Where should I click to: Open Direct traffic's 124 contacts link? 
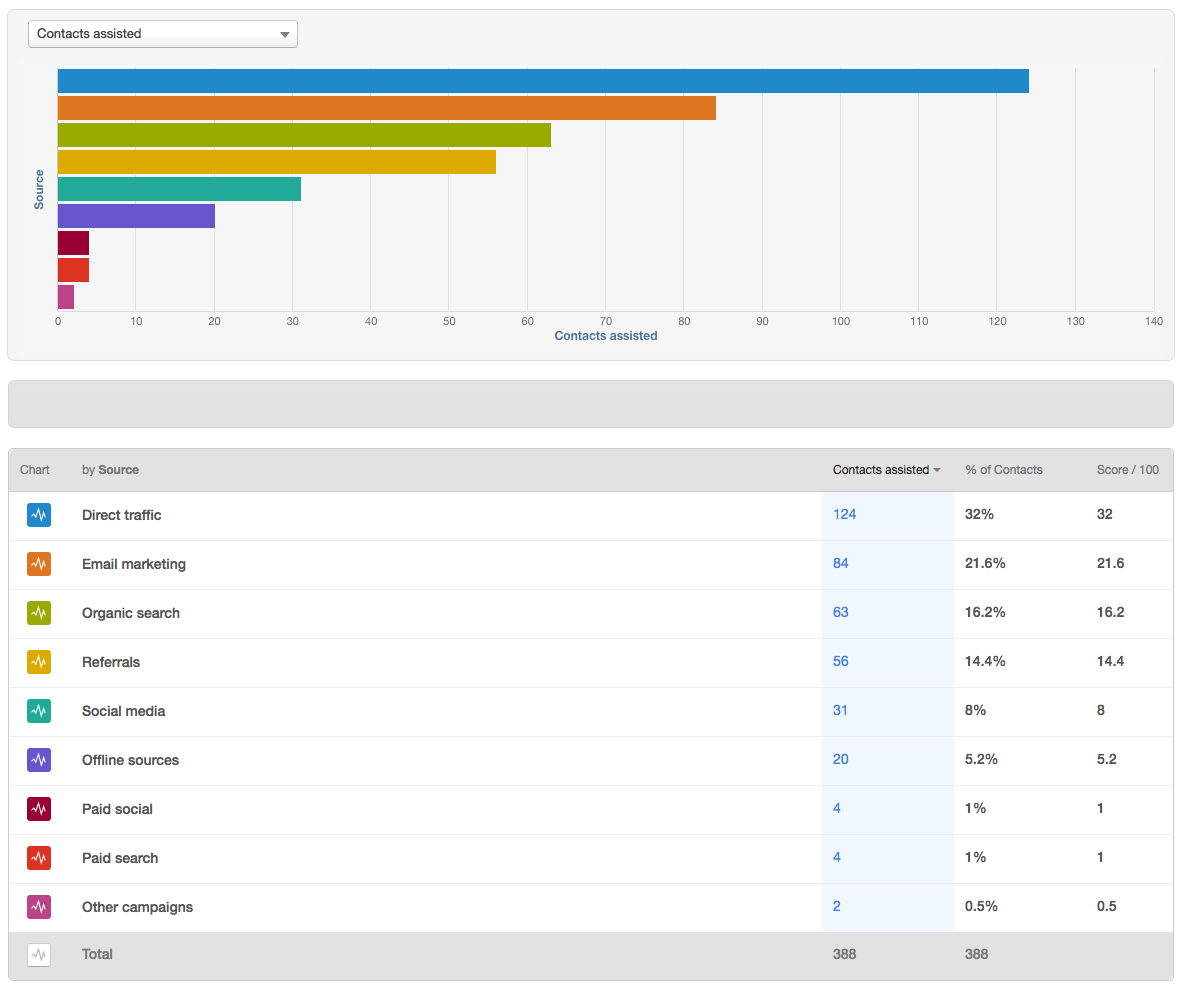pyautogui.click(x=844, y=514)
